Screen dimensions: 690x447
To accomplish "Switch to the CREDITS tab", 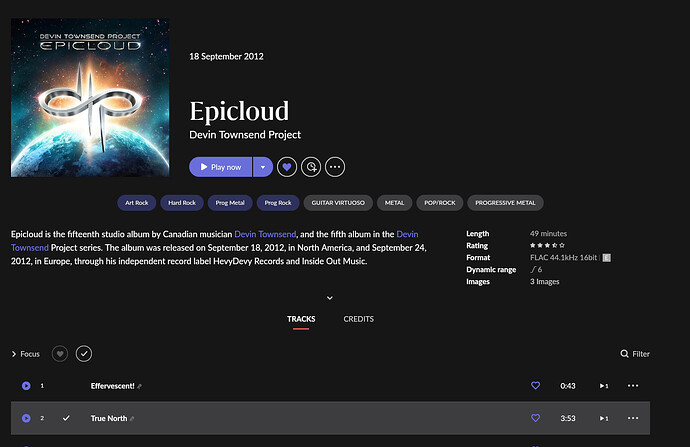I will pos(359,319).
